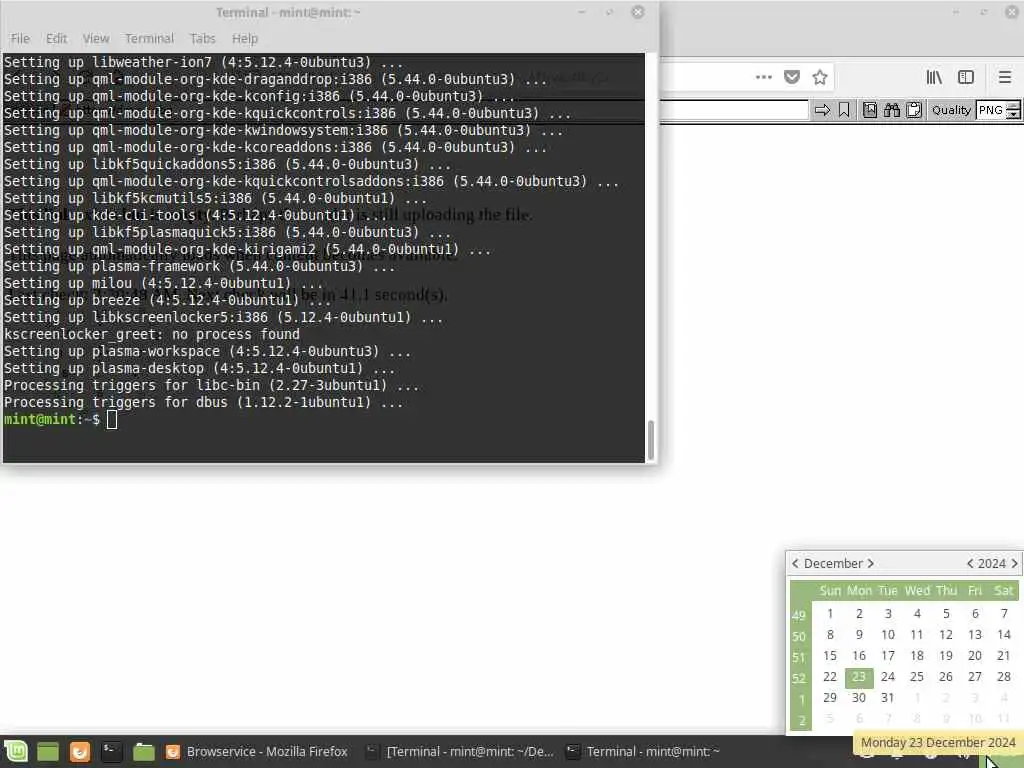This screenshot has height=768, width=1024.
Task: Switch to Terminal mint@mint: ~/De... taskbar window
Action: 459,752
